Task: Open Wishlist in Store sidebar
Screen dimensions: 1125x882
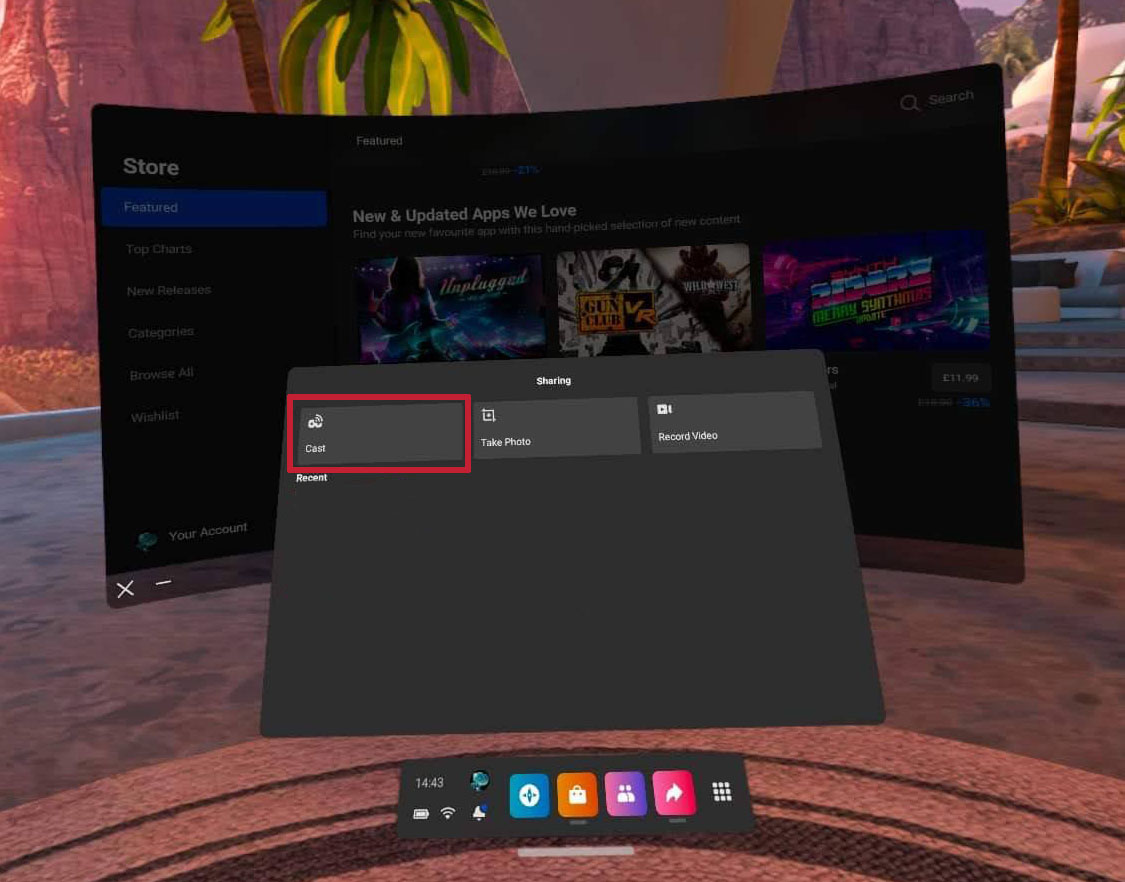Action: tap(155, 416)
